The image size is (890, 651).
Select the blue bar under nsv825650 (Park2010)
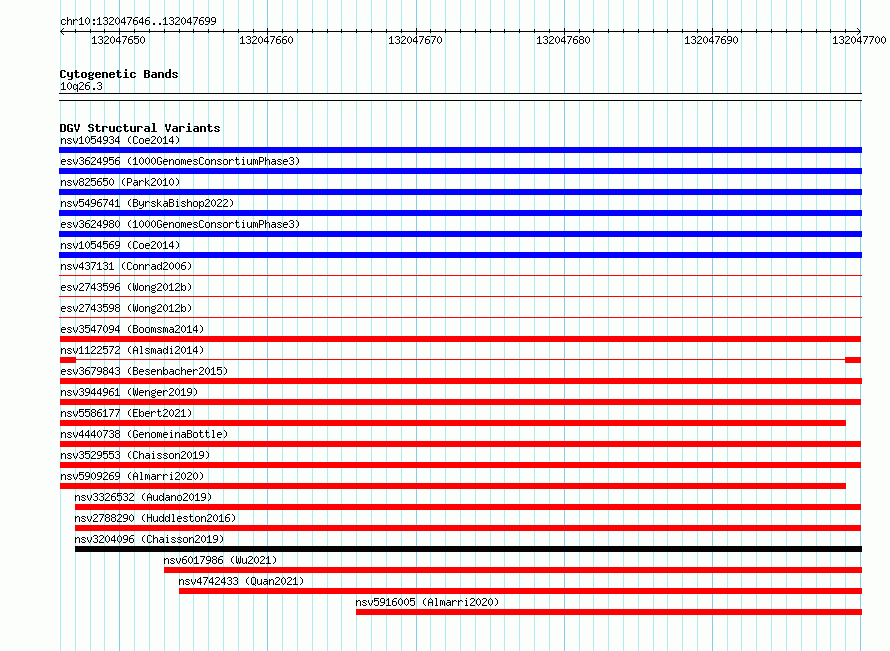point(460,192)
